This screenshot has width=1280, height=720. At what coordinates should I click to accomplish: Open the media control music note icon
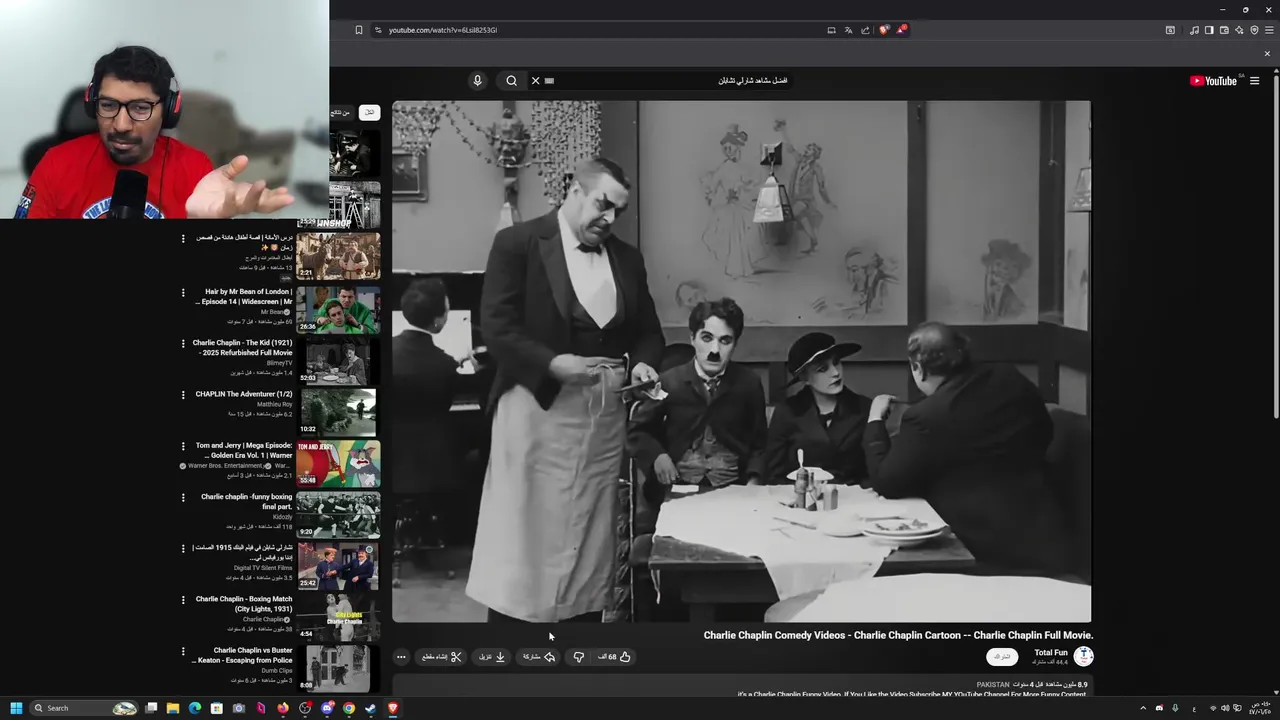click(x=1194, y=30)
